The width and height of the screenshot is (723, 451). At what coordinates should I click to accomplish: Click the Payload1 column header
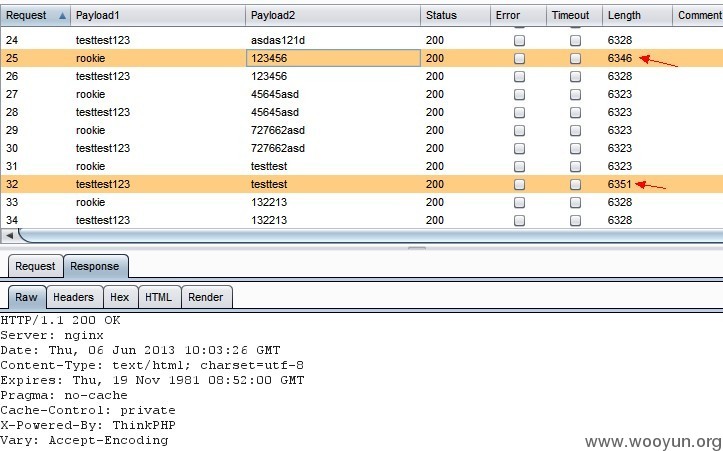[x=158, y=15]
